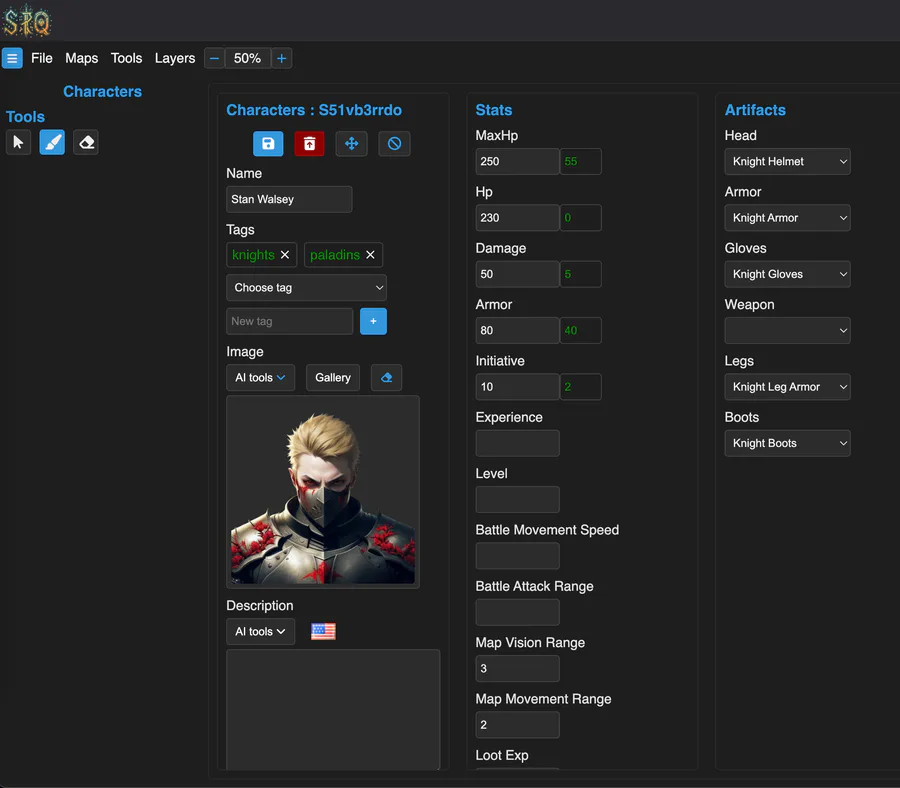This screenshot has height=788, width=900.
Task: Delete character using red trash icon
Action: (309, 143)
